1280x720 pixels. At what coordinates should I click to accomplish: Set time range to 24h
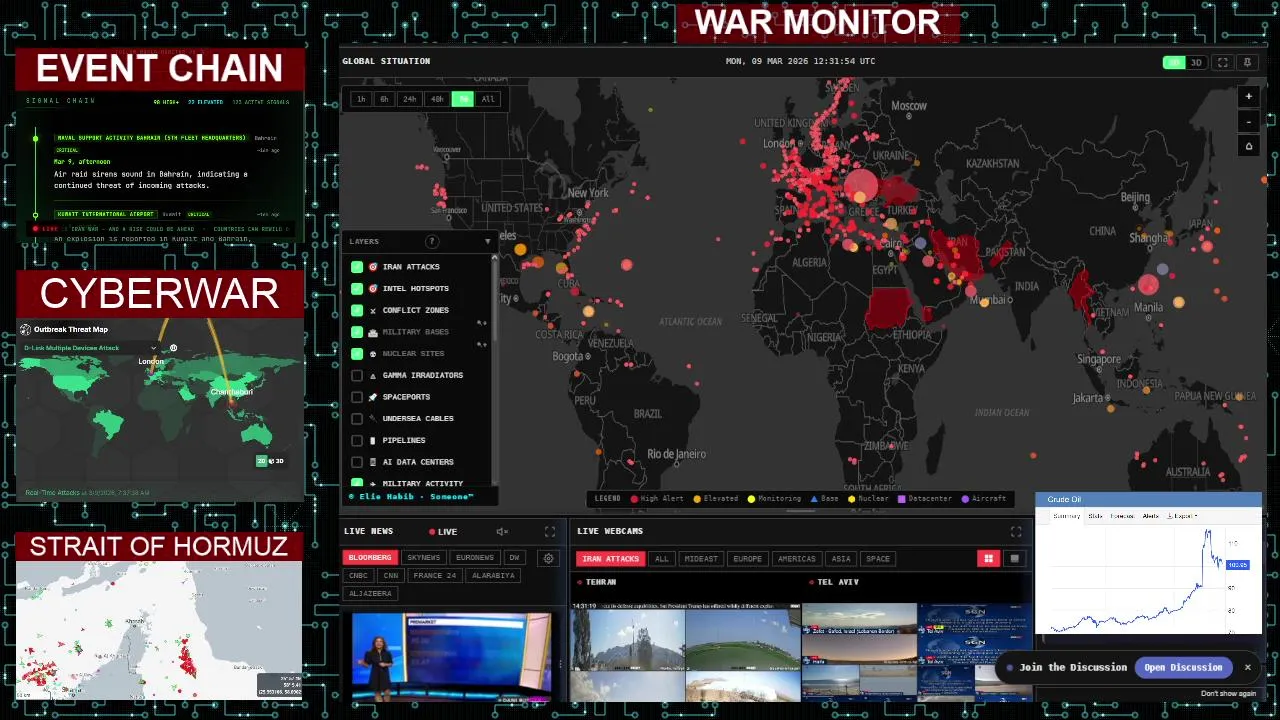coord(409,99)
